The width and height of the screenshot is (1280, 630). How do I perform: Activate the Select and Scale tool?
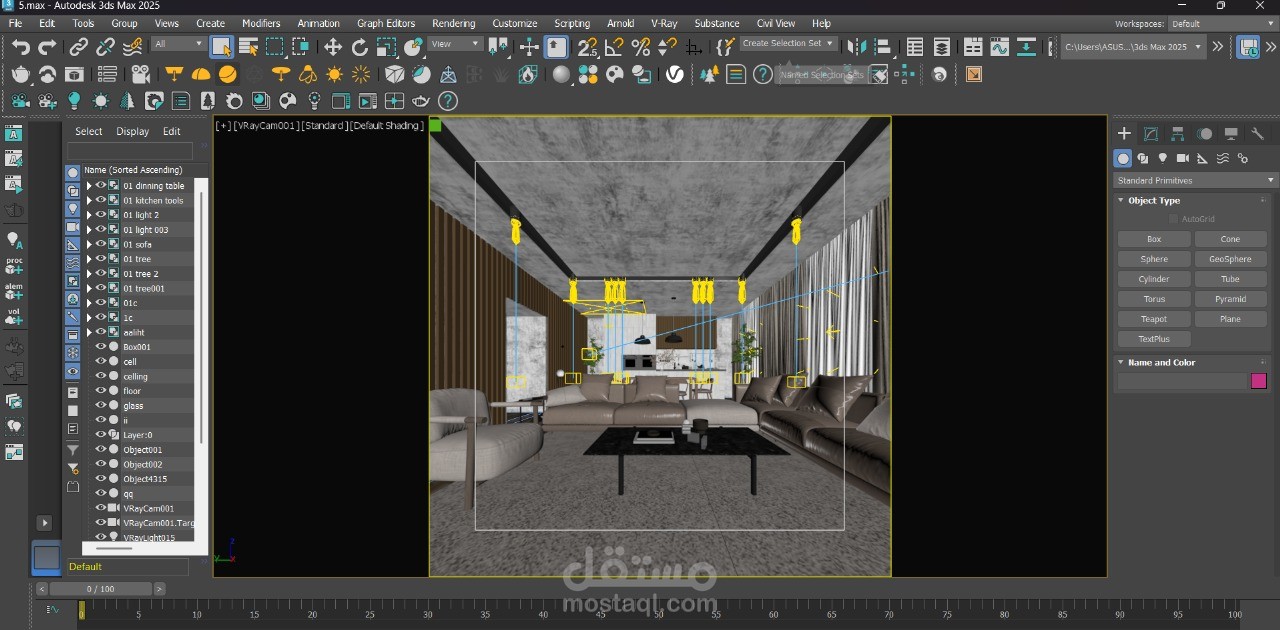tap(386, 46)
